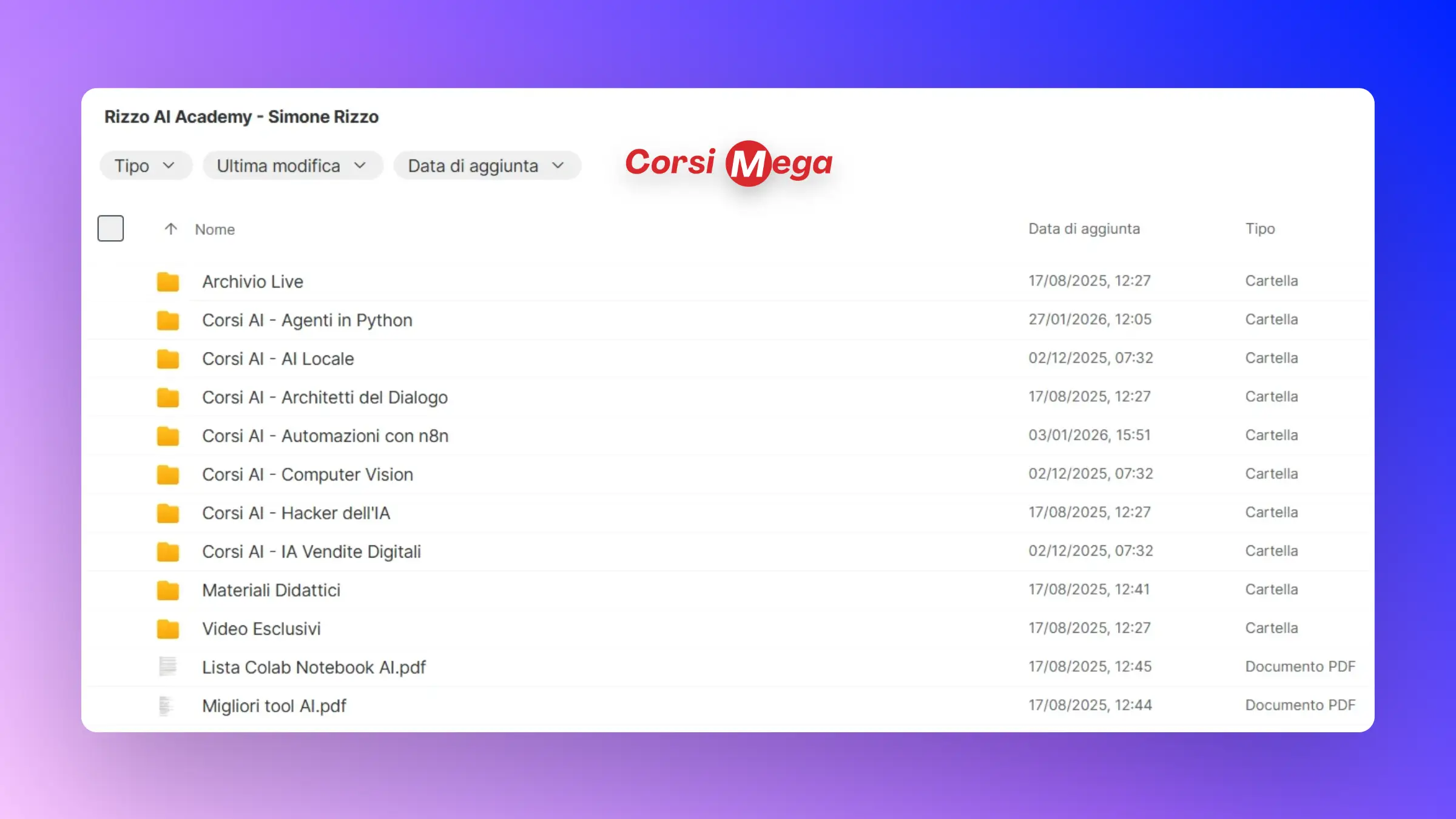Screen dimensions: 1456x819
Task: Click the sort arrow next to Nome
Action: (170, 229)
